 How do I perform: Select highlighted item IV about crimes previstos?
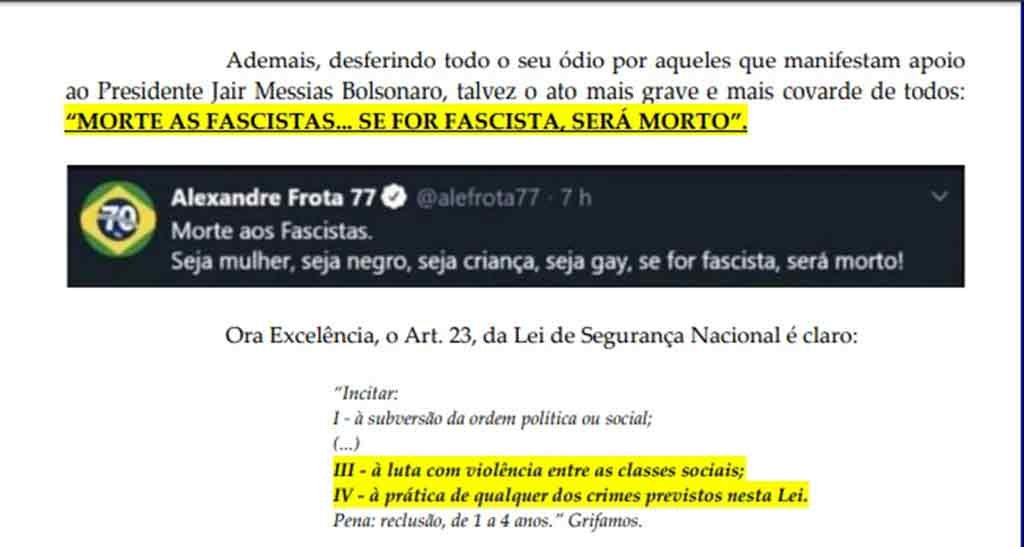[570, 495]
